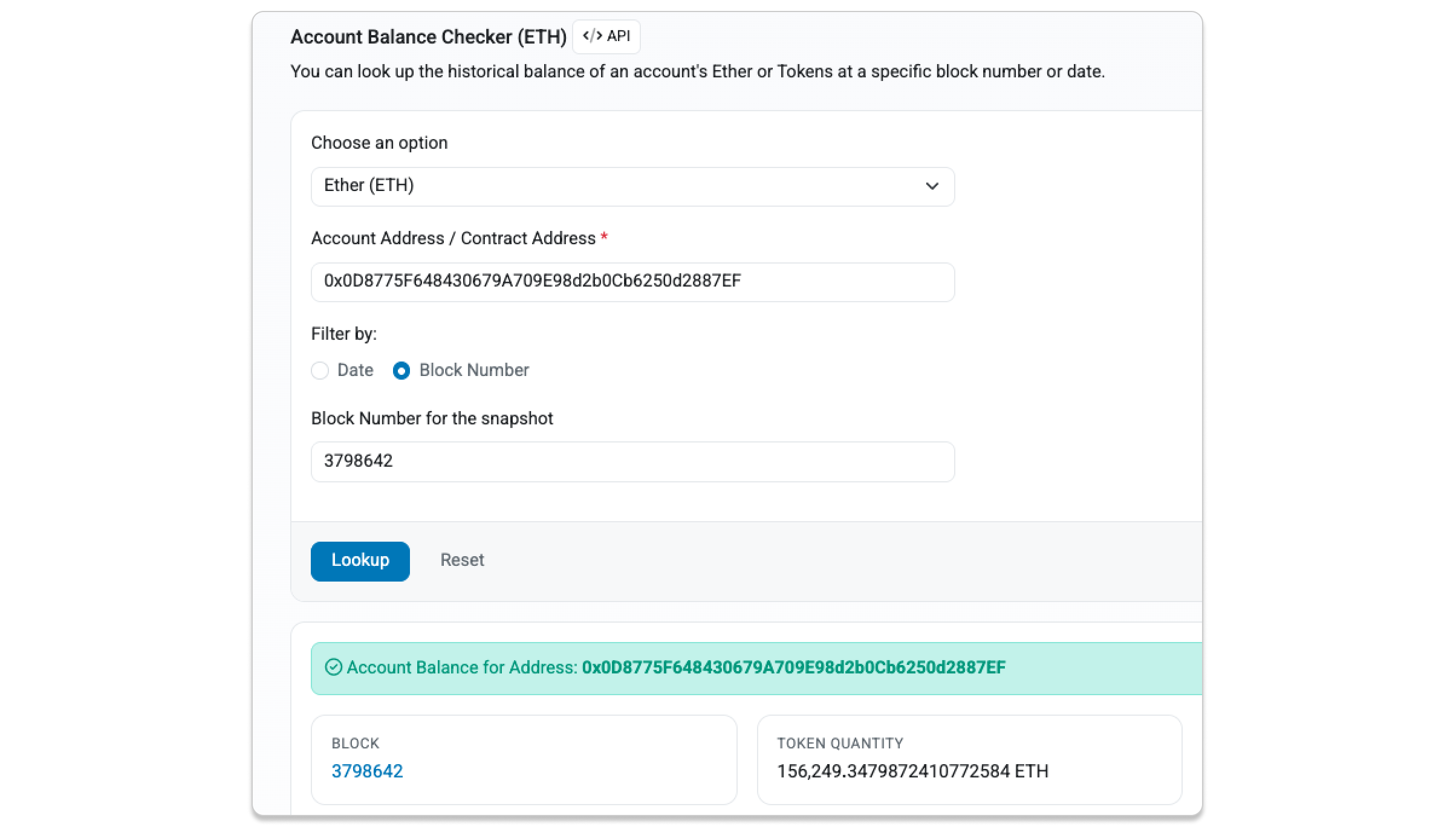This screenshot has width=1456, height=827.
Task: Click the green checkmark circle icon
Action: 333,667
